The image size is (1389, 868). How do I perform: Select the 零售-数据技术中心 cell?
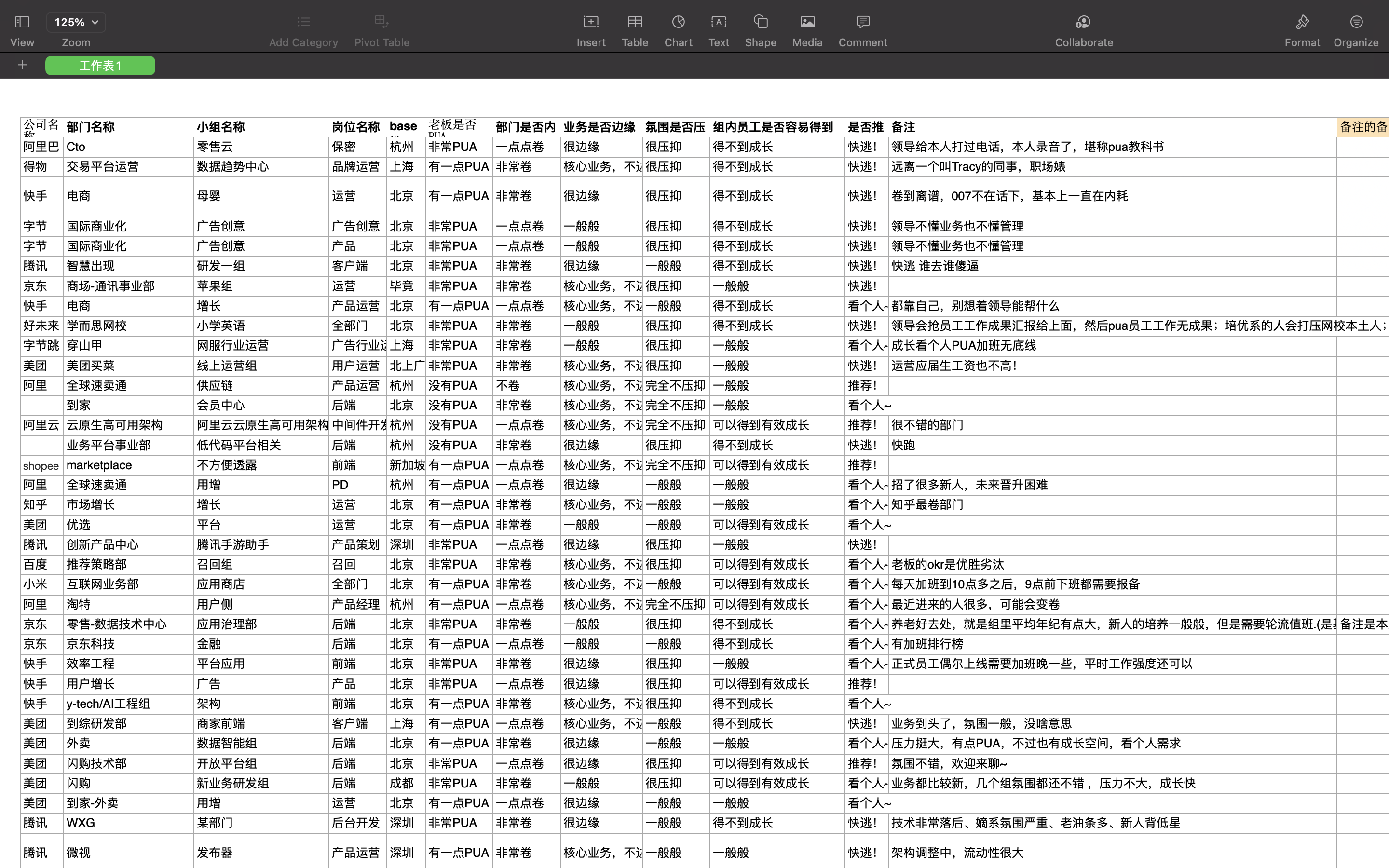click(129, 624)
